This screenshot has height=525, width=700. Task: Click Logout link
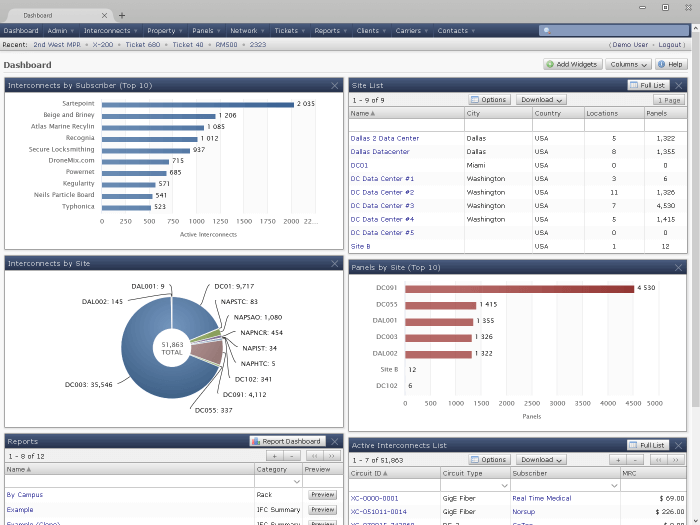coord(671,45)
